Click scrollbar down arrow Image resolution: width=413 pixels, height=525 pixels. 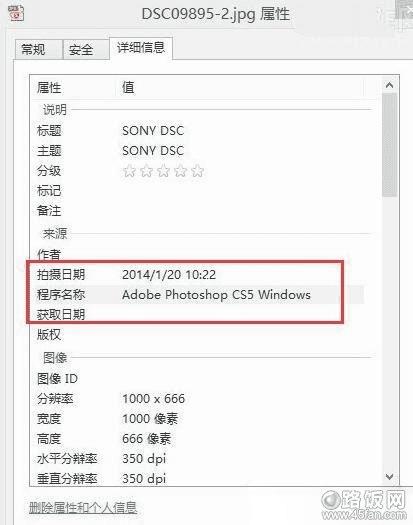pyautogui.click(x=389, y=476)
